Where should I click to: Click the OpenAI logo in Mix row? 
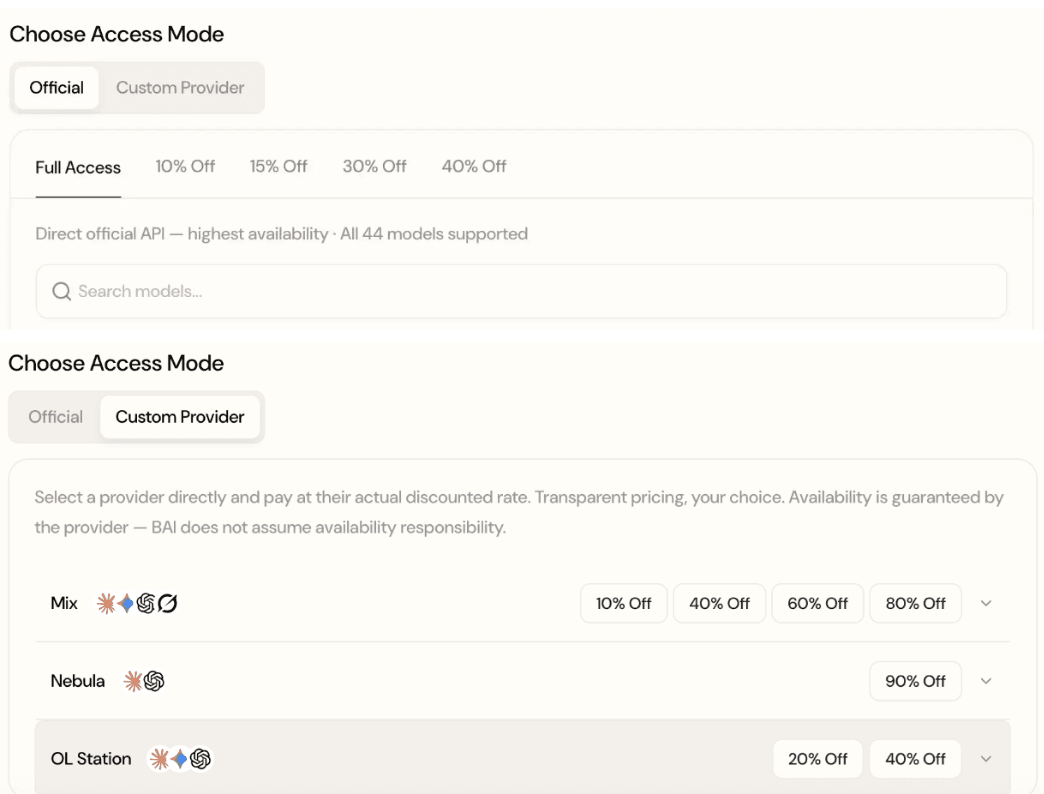(146, 604)
